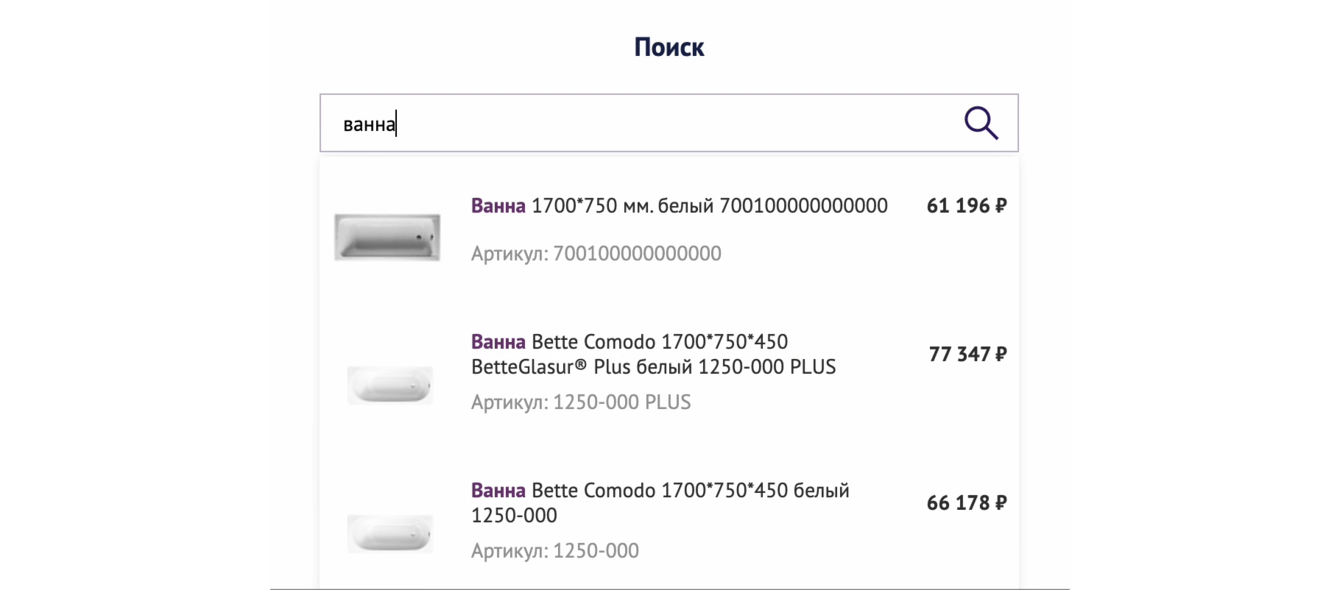
Task: Focus the search field containing "ванна"
Action: tap(640, 124)
